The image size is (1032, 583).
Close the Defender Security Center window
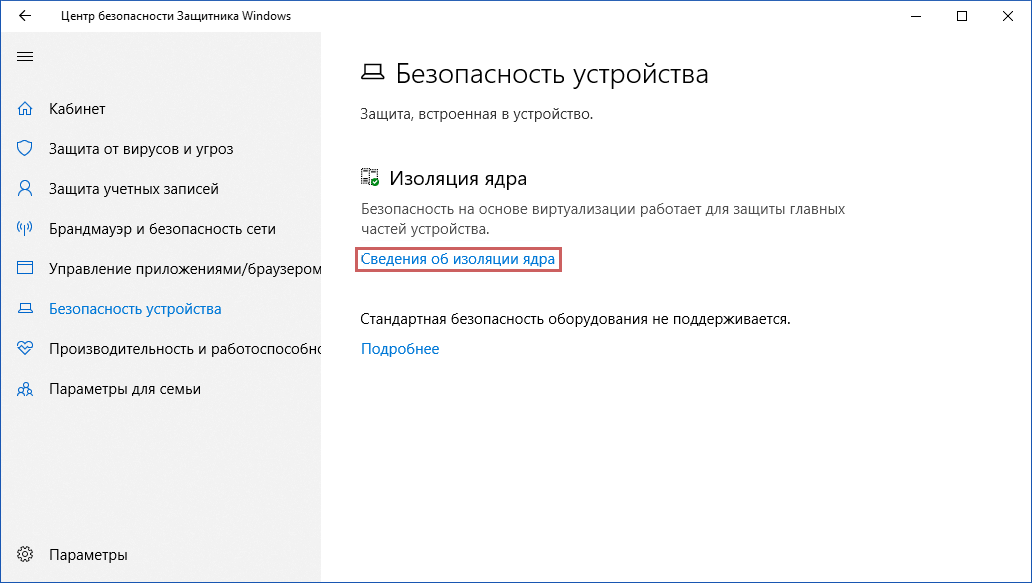tap(1008, 16)
